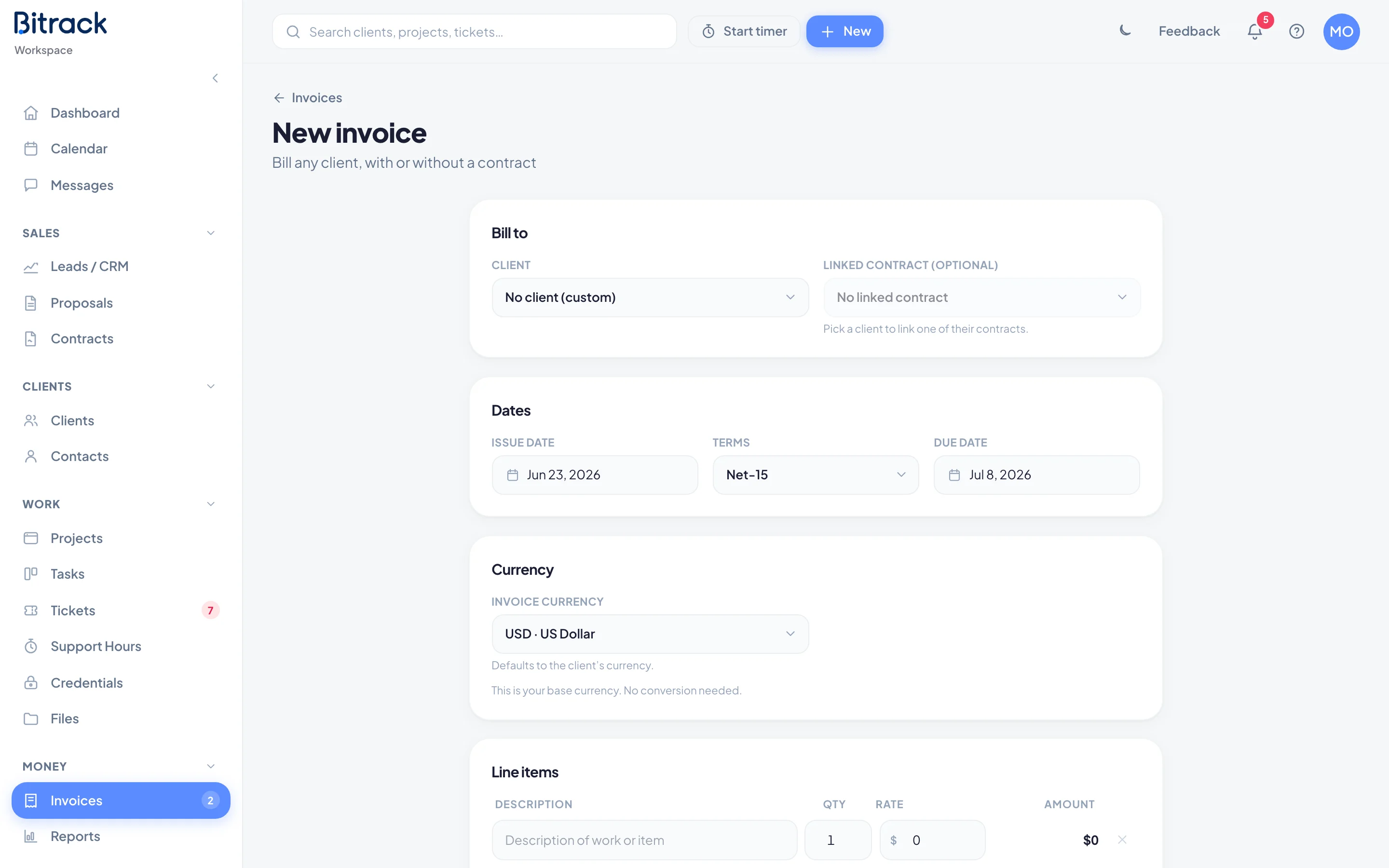
Task: Click the Dashboard home icon
Action: click(31, 113)
